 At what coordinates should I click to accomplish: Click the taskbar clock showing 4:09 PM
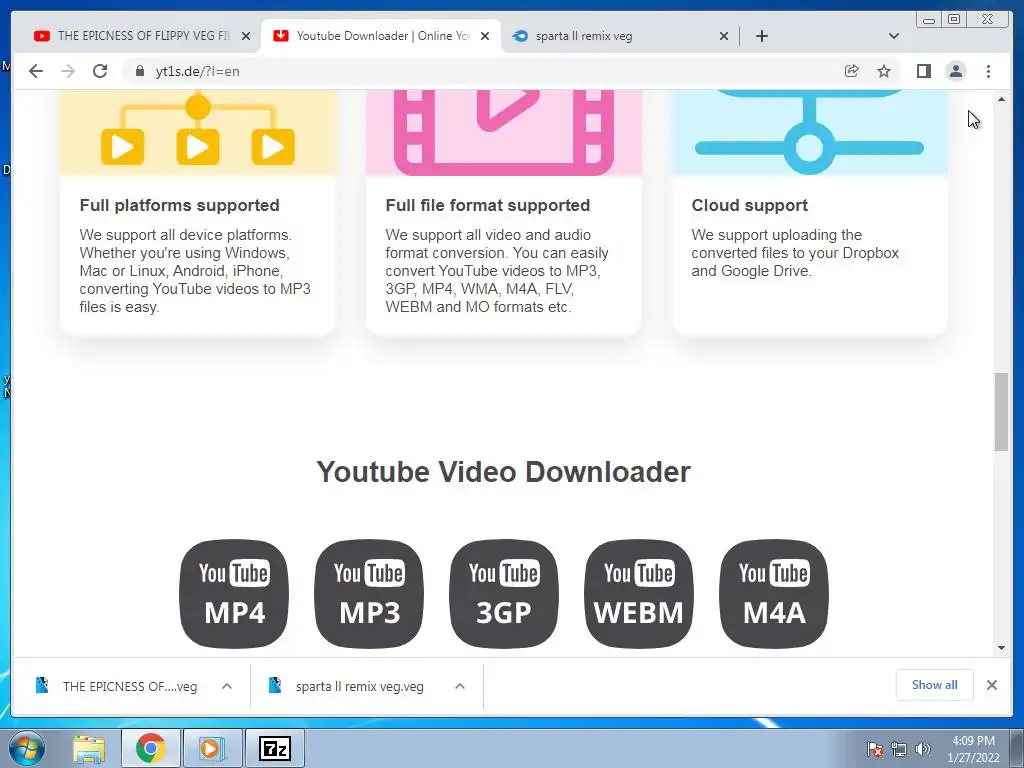[973, 749]
